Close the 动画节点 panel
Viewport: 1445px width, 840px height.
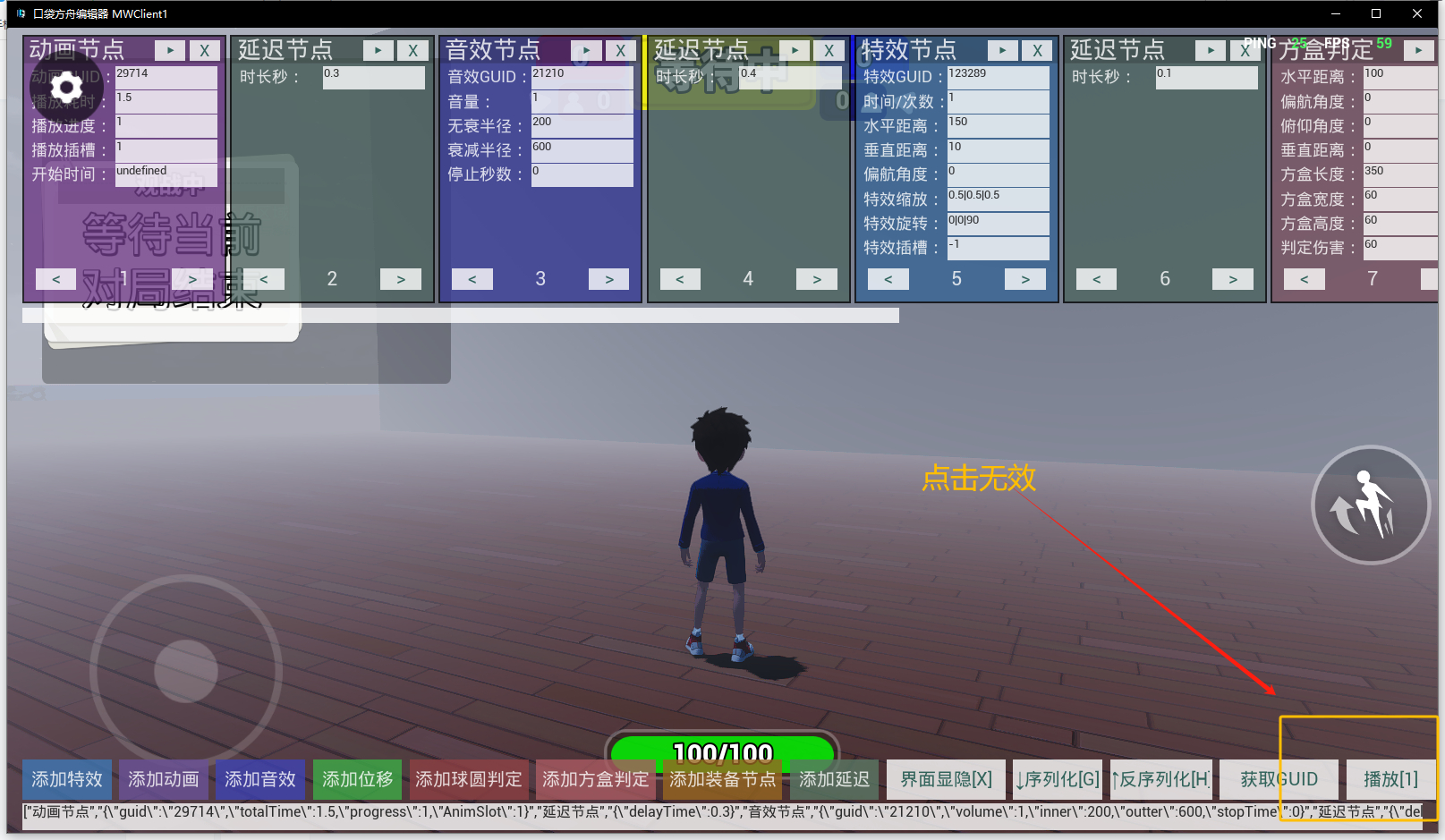point(204,51)
